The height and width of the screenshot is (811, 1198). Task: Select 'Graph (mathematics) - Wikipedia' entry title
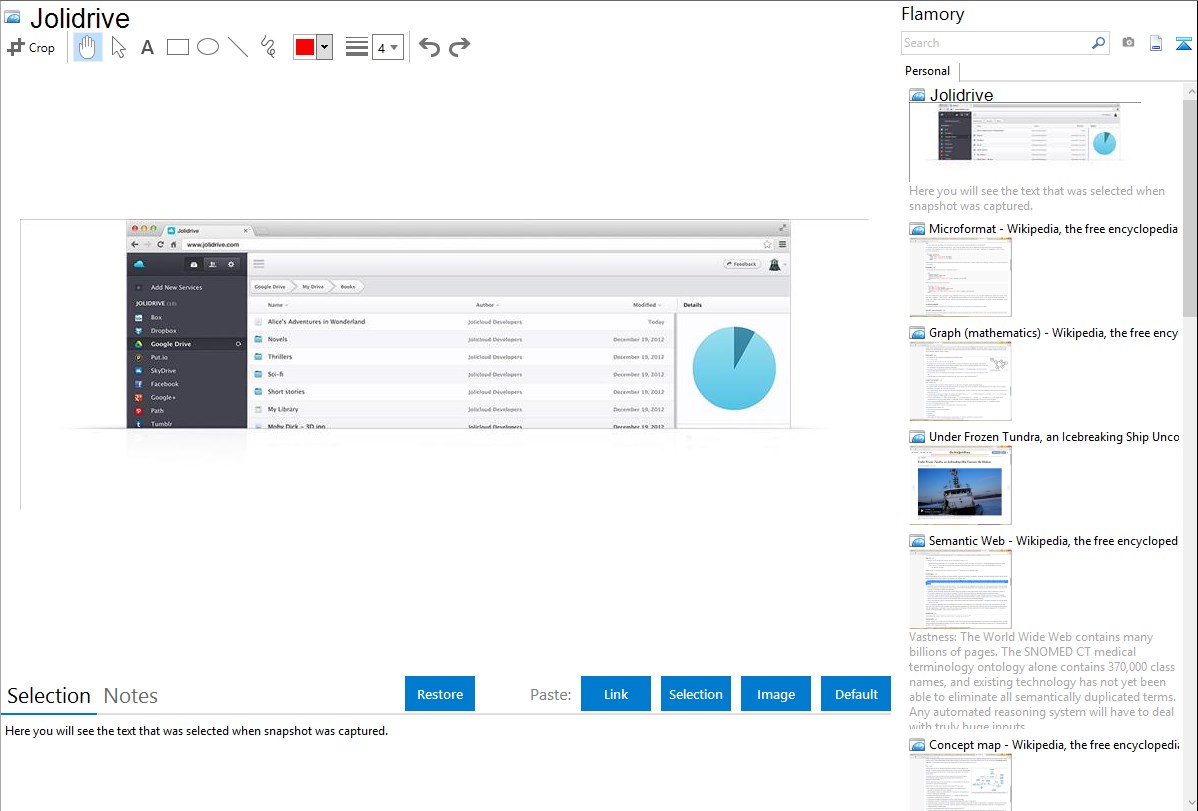(1053, 333)
